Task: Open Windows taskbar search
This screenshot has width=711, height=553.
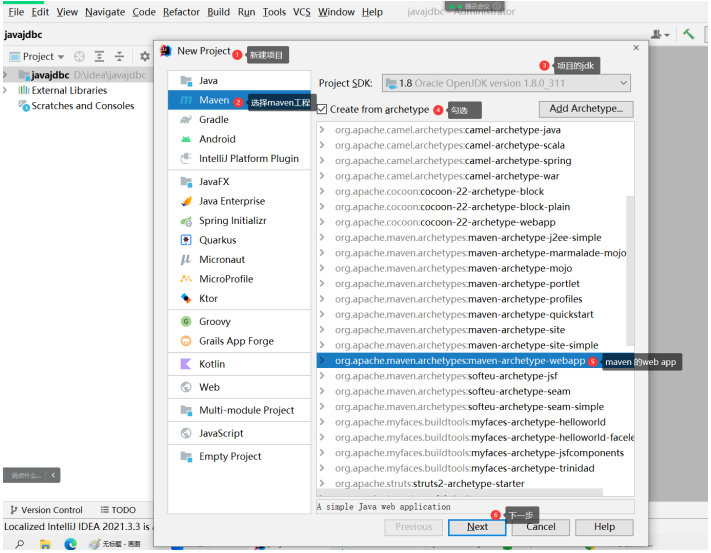Action: pyautogui.click(x=20, y=544)
